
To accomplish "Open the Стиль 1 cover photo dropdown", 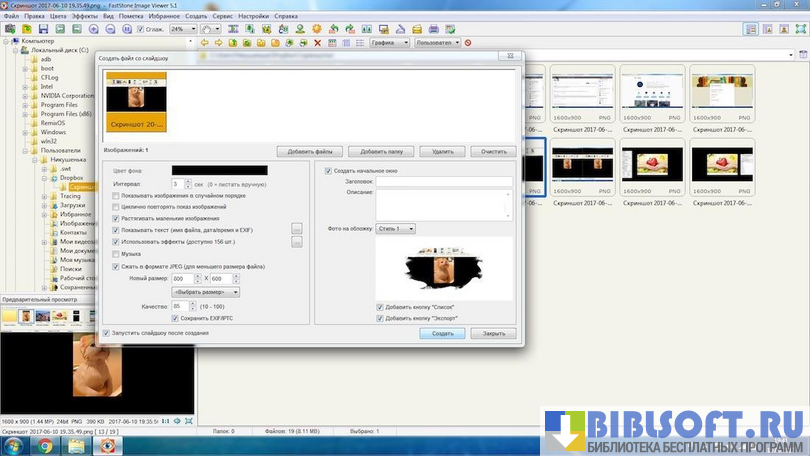I will pos(396,229).
